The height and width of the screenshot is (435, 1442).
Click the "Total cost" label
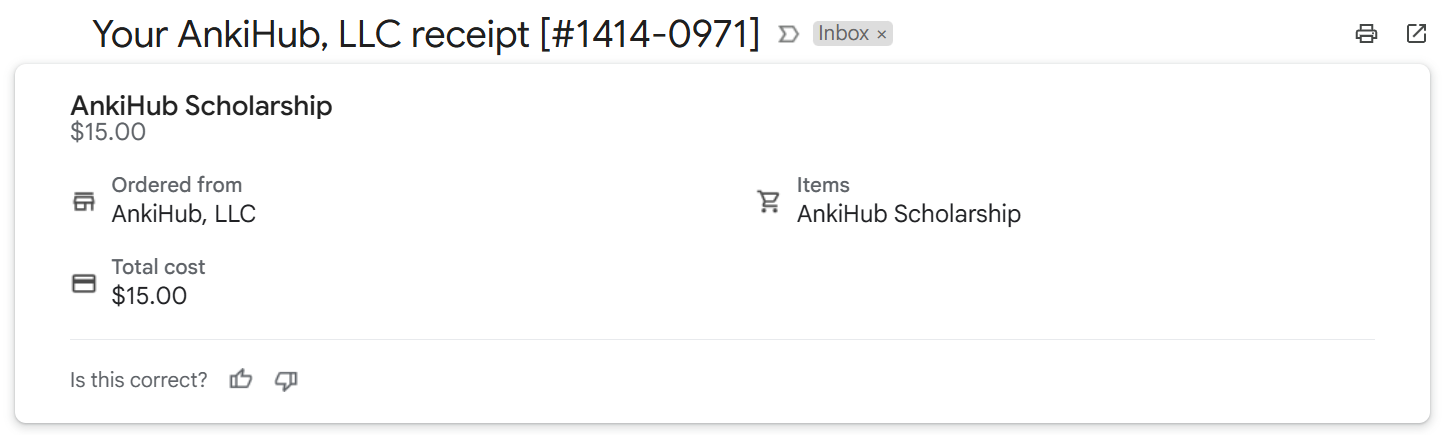(x=158, y=267)
